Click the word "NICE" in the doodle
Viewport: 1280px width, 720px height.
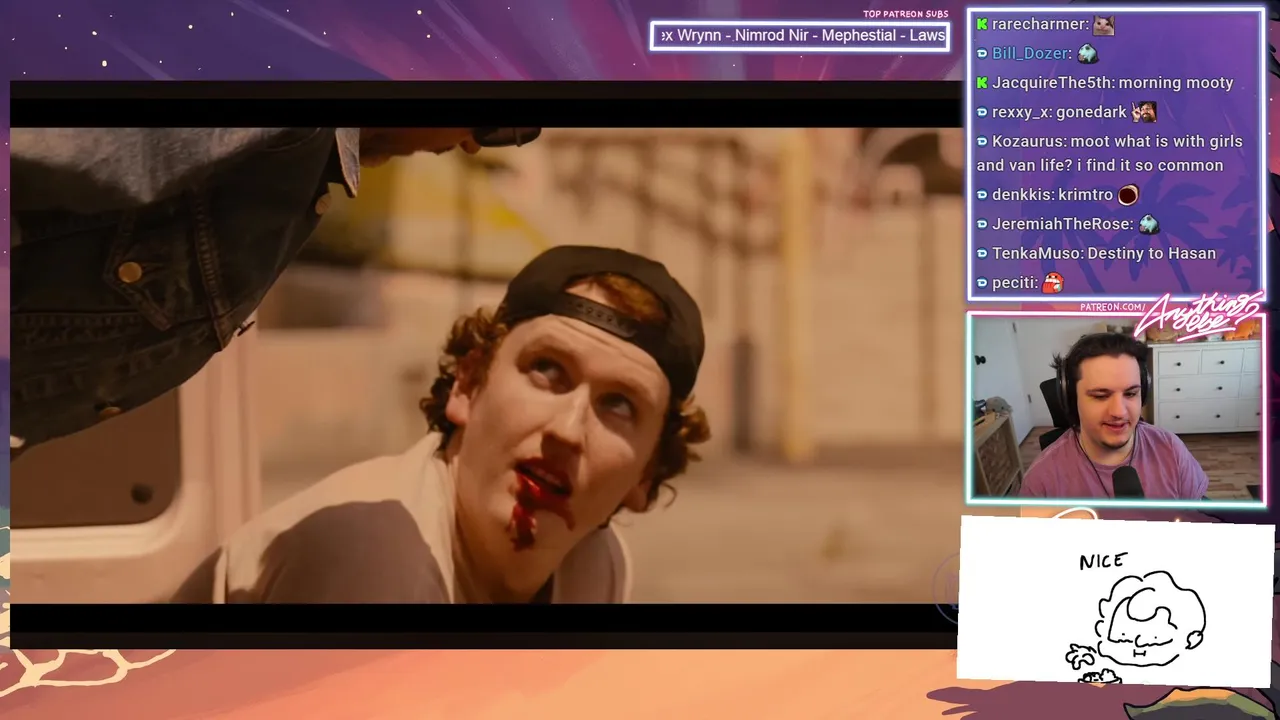click(1103, 562)
